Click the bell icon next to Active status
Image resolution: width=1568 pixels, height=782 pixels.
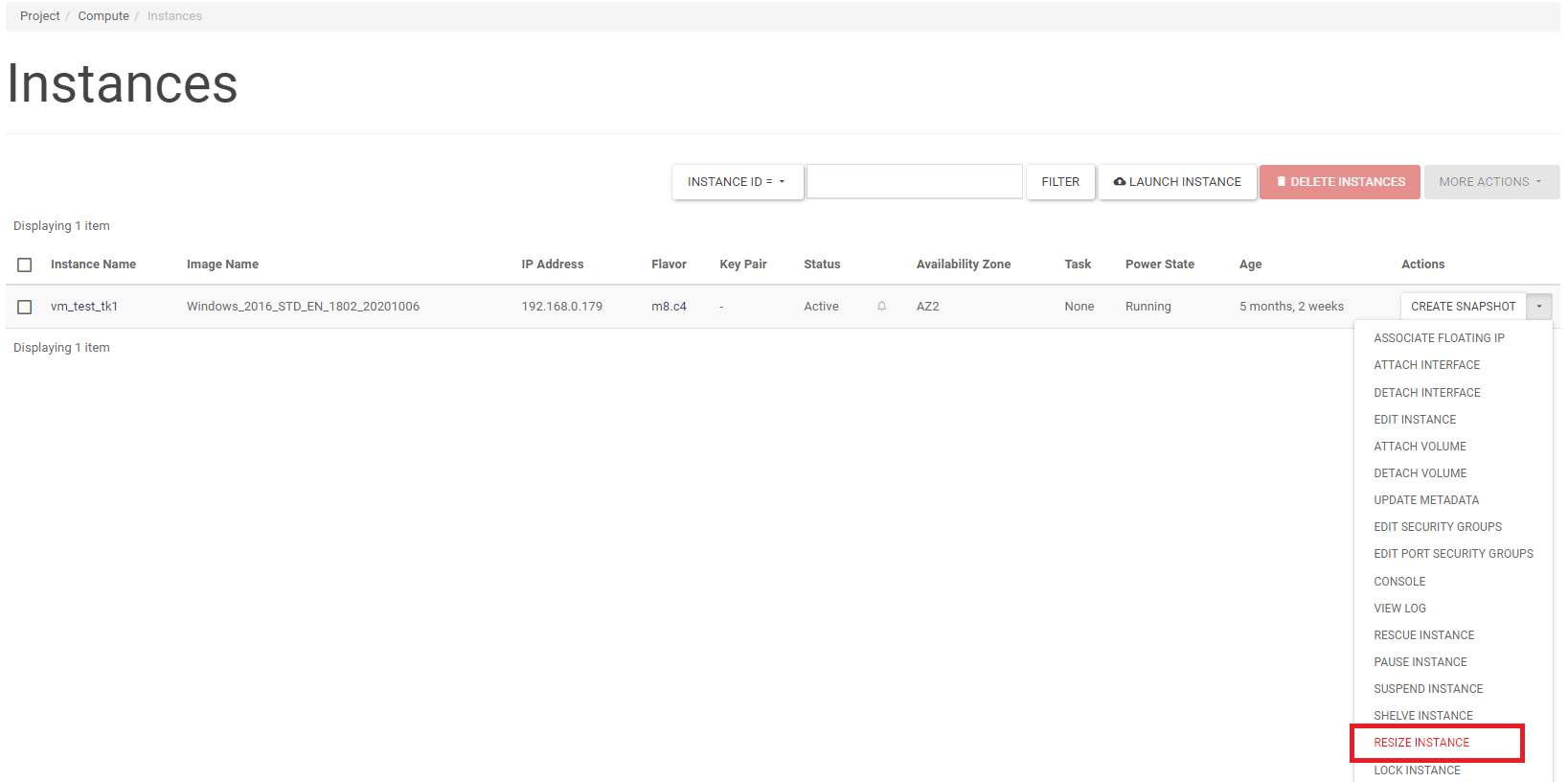tap(881, 307)
